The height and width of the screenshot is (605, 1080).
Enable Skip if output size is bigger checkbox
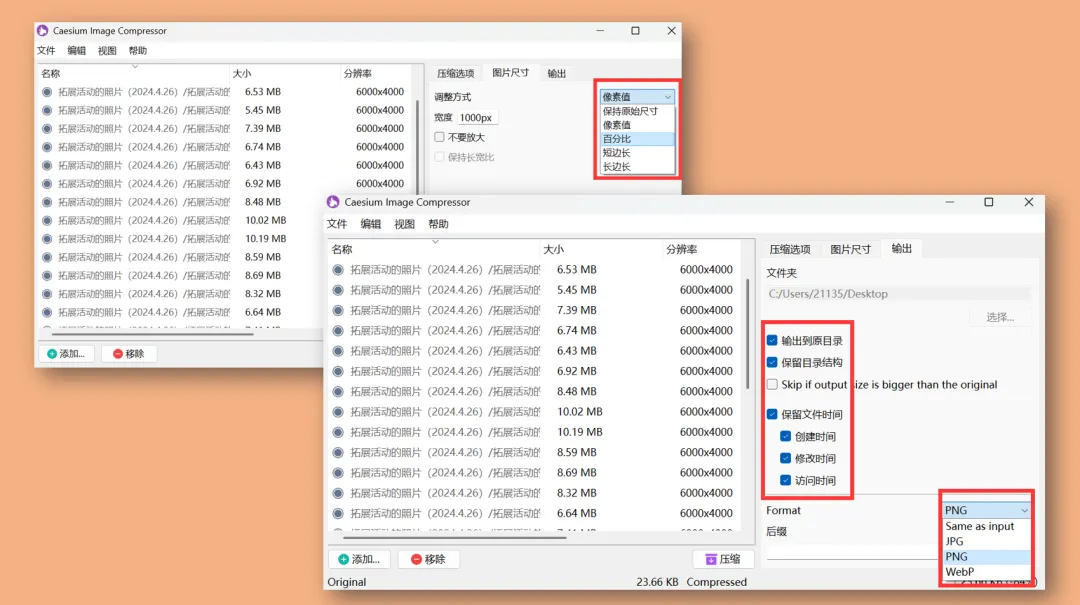point(772,384)
